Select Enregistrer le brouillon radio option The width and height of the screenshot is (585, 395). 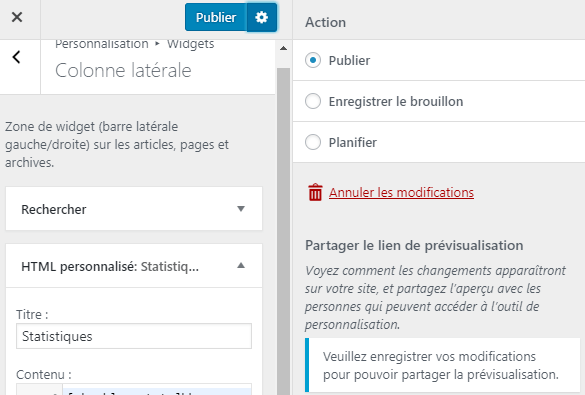pyautogui.click(x=313, y=101)
